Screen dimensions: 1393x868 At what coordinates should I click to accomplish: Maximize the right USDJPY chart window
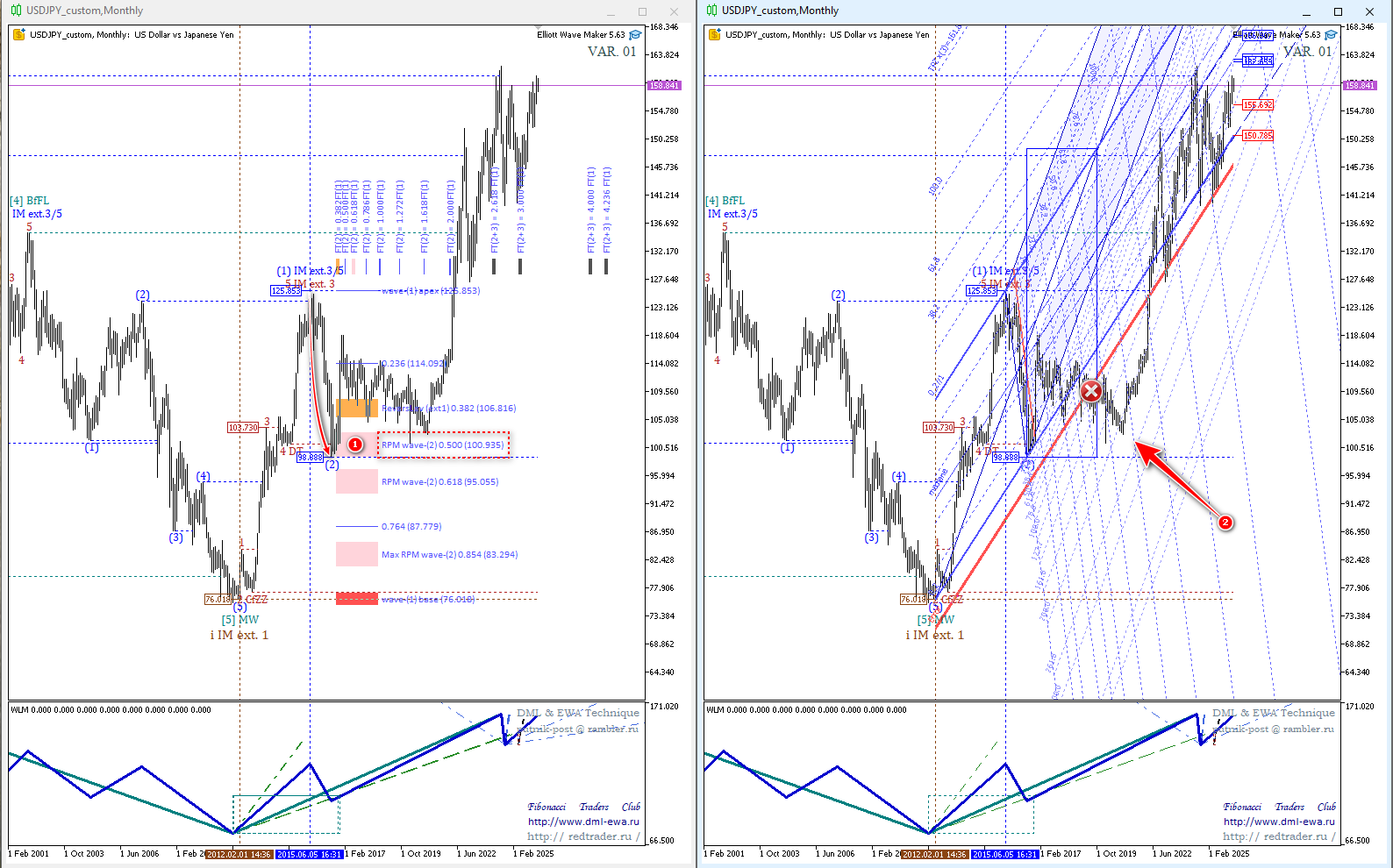pyautogui.click(x=1338, y=11)
